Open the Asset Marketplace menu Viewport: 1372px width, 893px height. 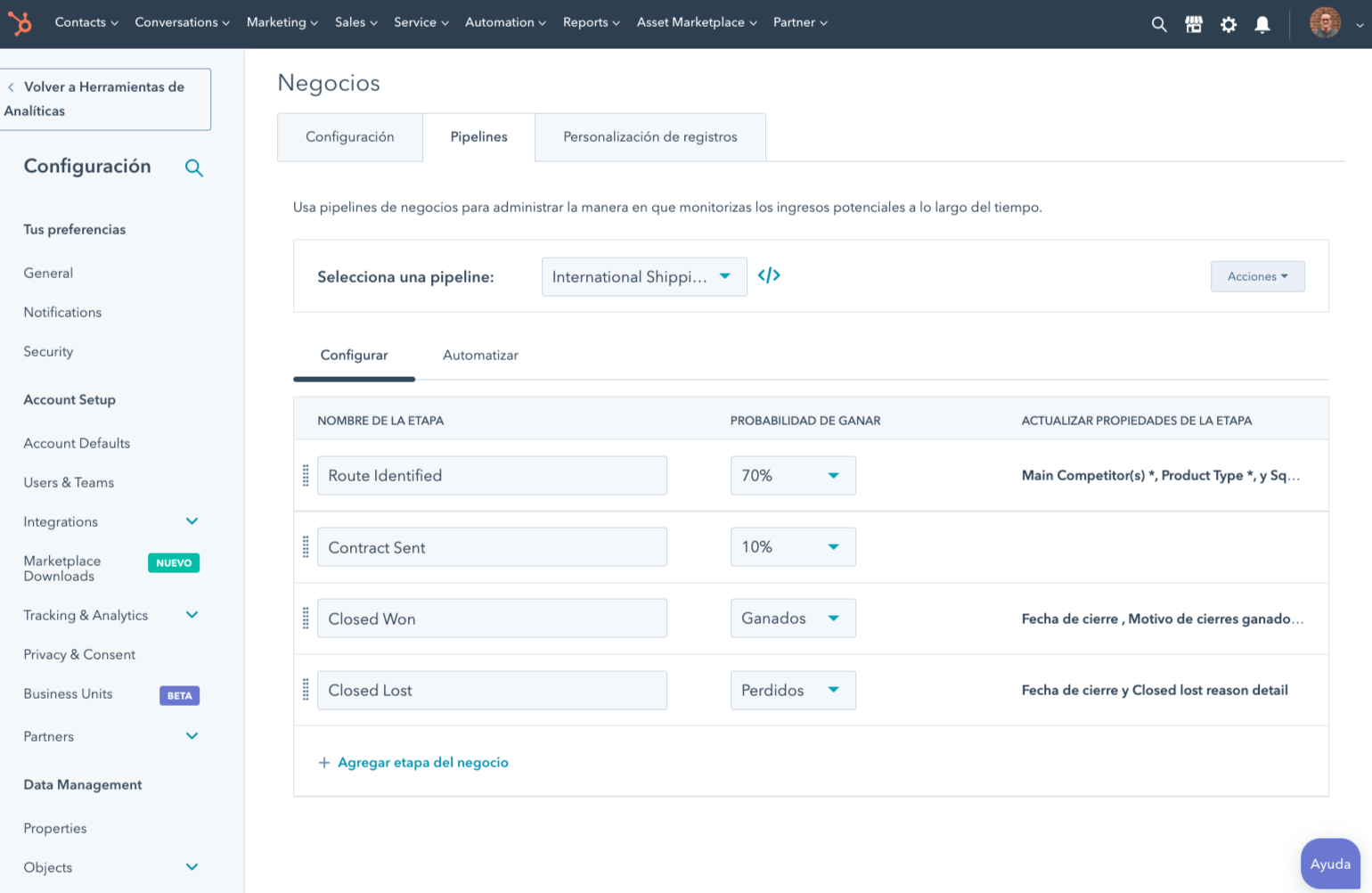[x=697, y=22]
